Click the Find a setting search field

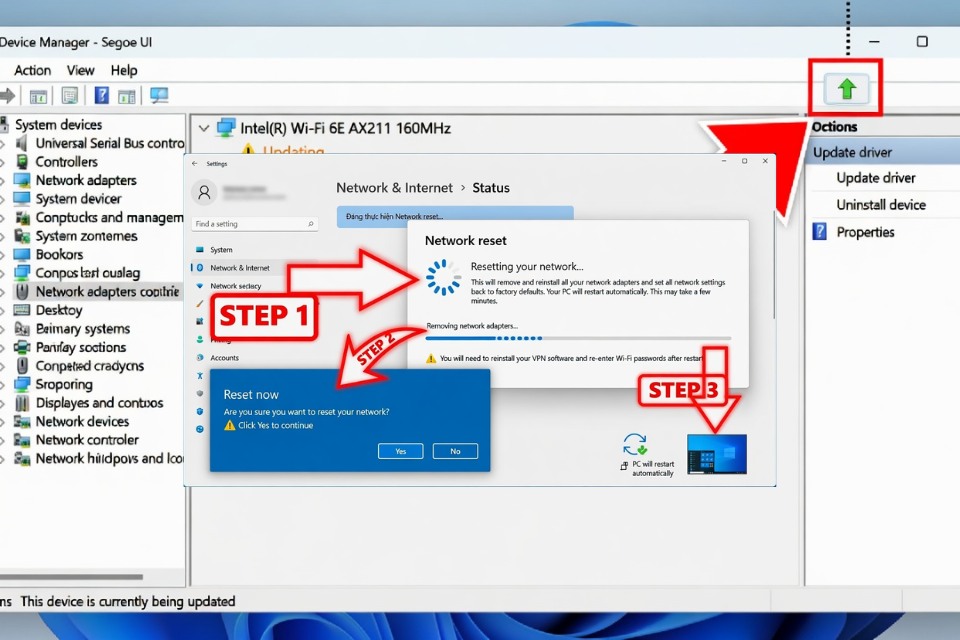pyautogui.click(x=254, y=224)
